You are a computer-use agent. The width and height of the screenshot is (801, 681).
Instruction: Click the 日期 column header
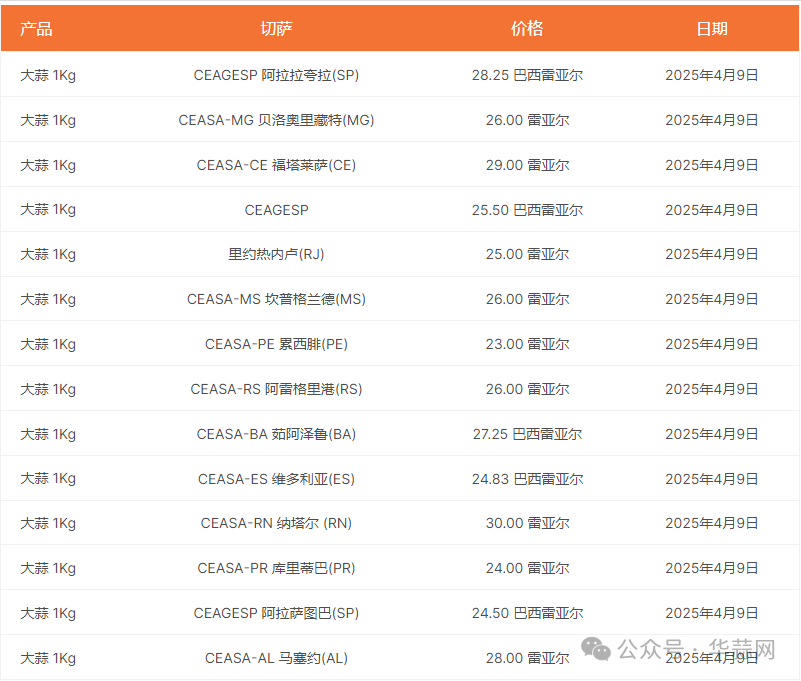click(712, 29)
